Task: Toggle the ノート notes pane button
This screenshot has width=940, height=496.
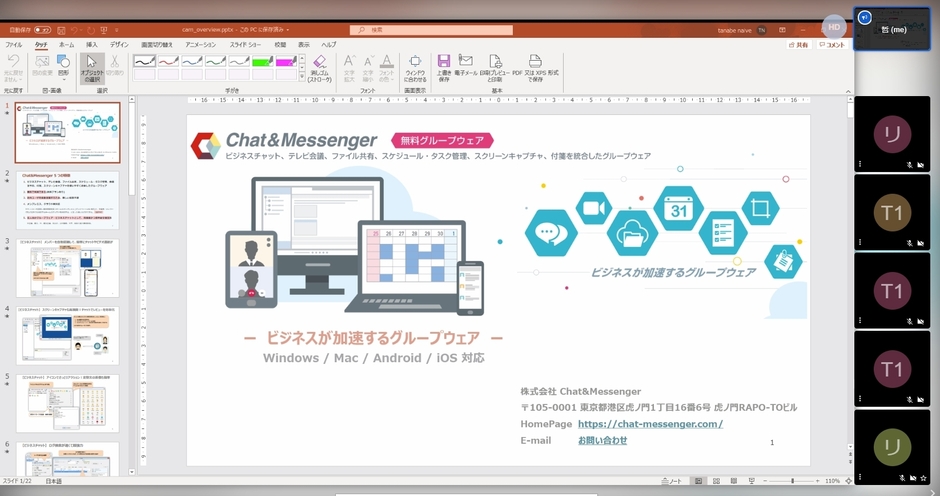Action: click(672, 481)
